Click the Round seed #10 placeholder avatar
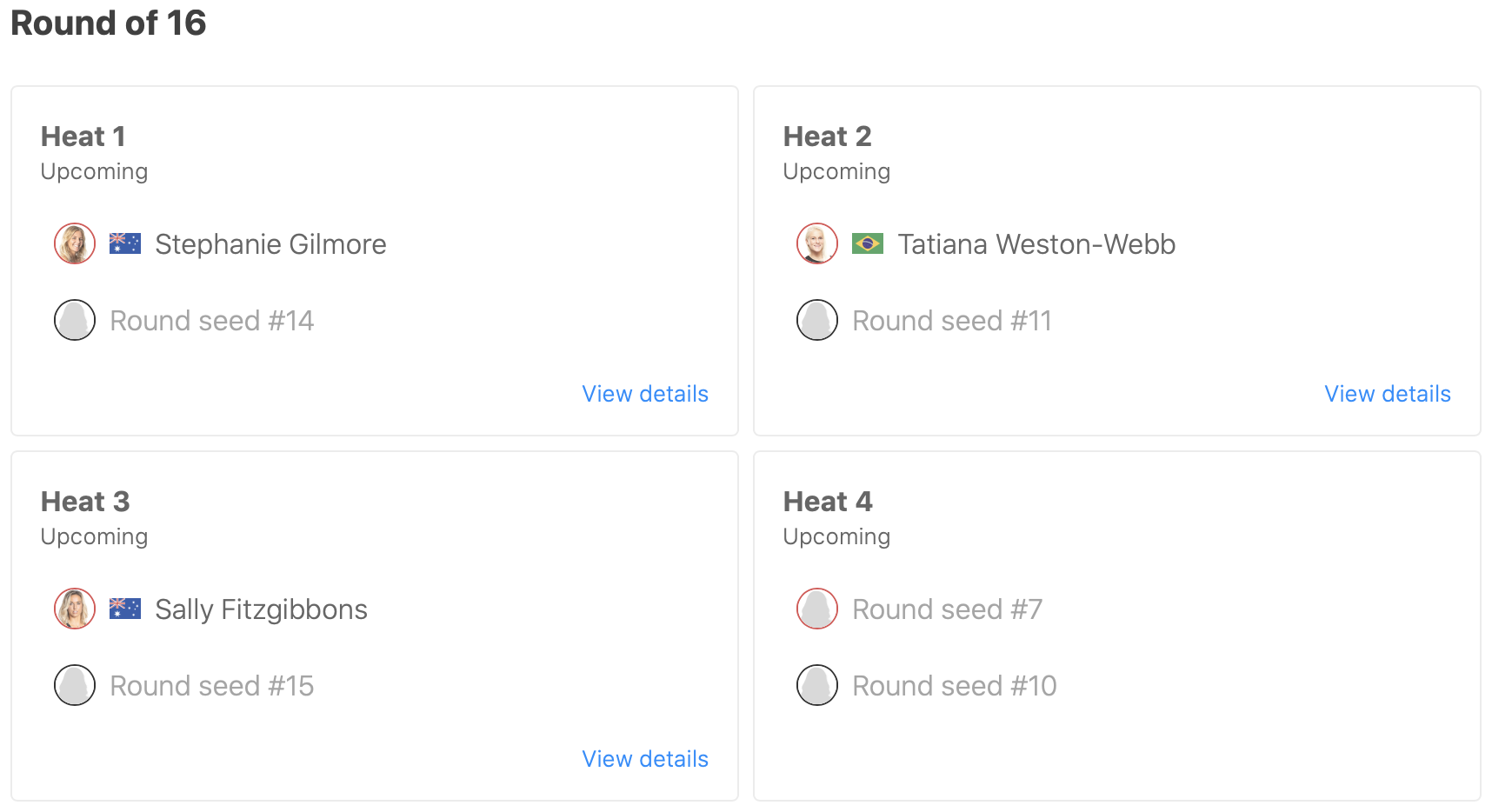Viewport: 1492px width, 812px height. (817, 685)
